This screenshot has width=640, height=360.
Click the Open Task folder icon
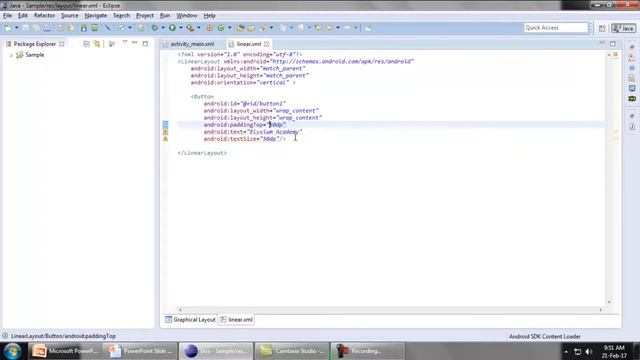[x=251, y=28]
